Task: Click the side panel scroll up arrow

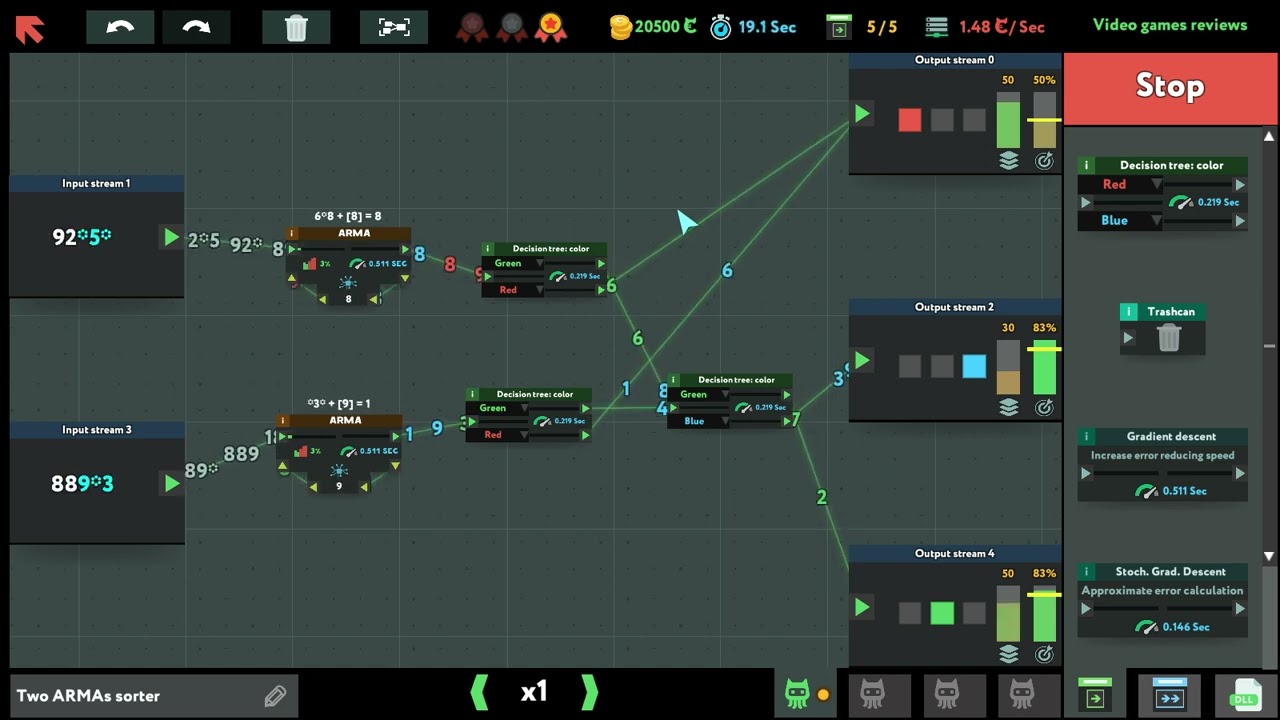Action: point(1269,136)
